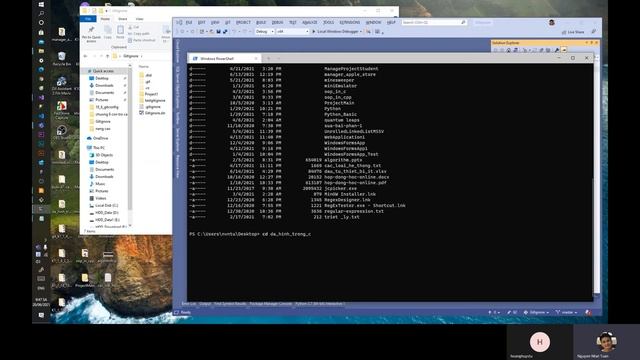Image resolution: width=640 pixels, height=360 pixels.
Task: Select Downloads under Quick access
Action: coord(104,85)
